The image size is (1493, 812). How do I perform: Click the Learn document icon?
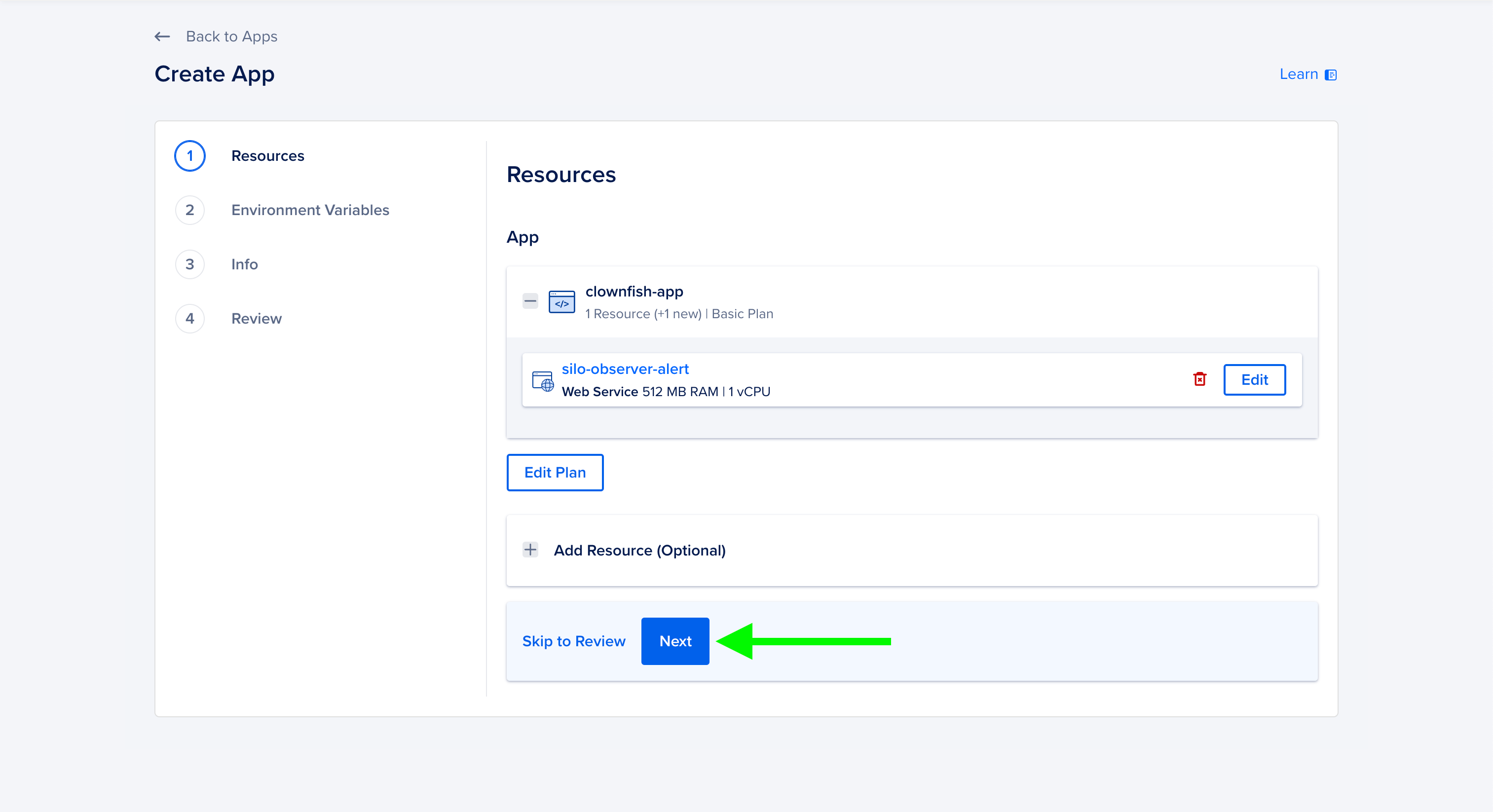click(x=1331, y=75)
